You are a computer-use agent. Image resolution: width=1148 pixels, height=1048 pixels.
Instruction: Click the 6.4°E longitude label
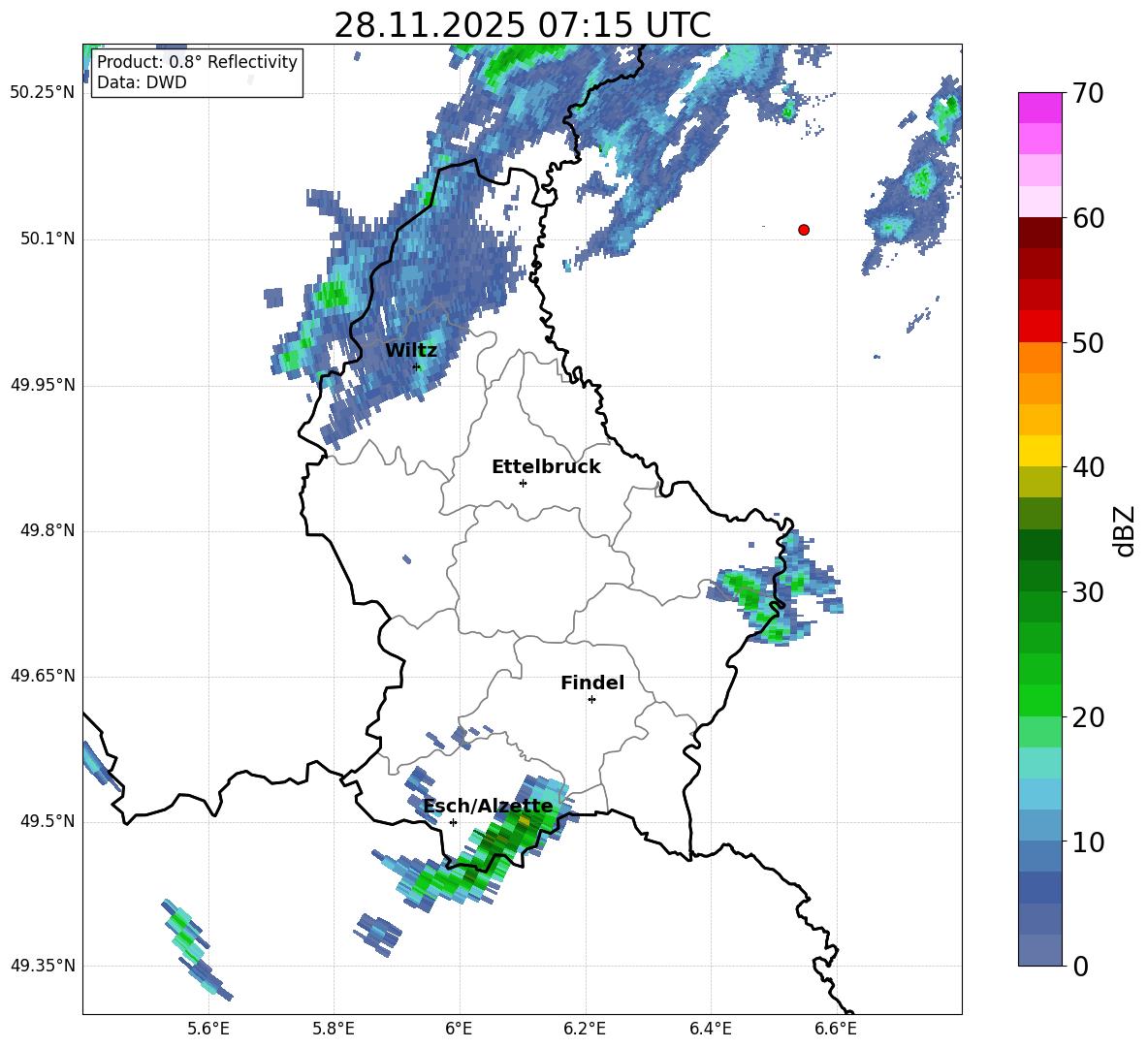click(x=710, y=1029)
